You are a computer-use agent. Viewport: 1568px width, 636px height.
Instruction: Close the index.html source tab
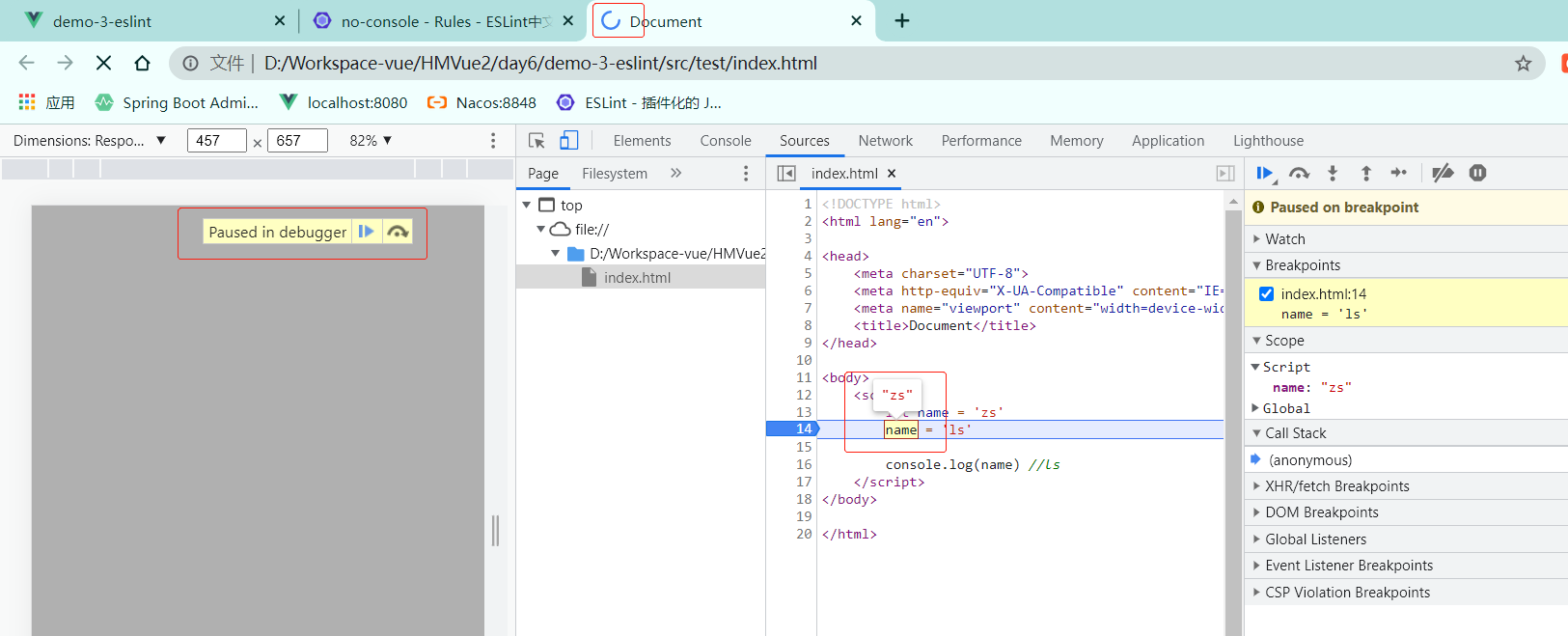pyautogui.click(x=892, y=174)
